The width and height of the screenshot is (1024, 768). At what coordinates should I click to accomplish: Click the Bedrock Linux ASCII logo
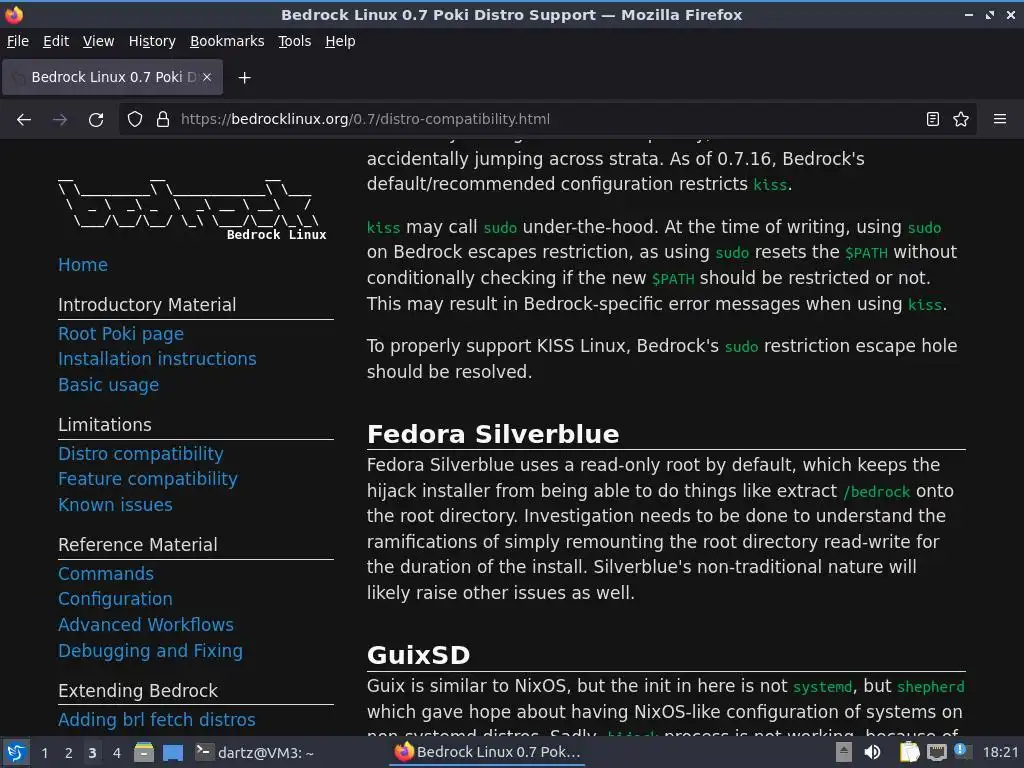point(191,209)
